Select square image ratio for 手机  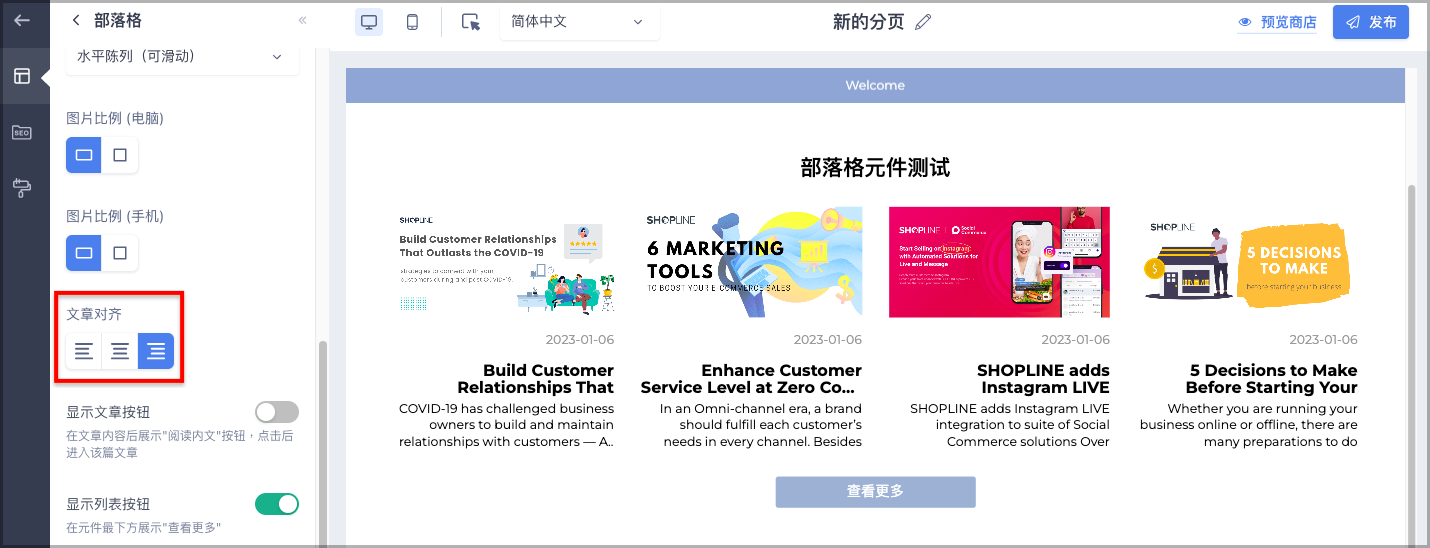pos(120,253)
